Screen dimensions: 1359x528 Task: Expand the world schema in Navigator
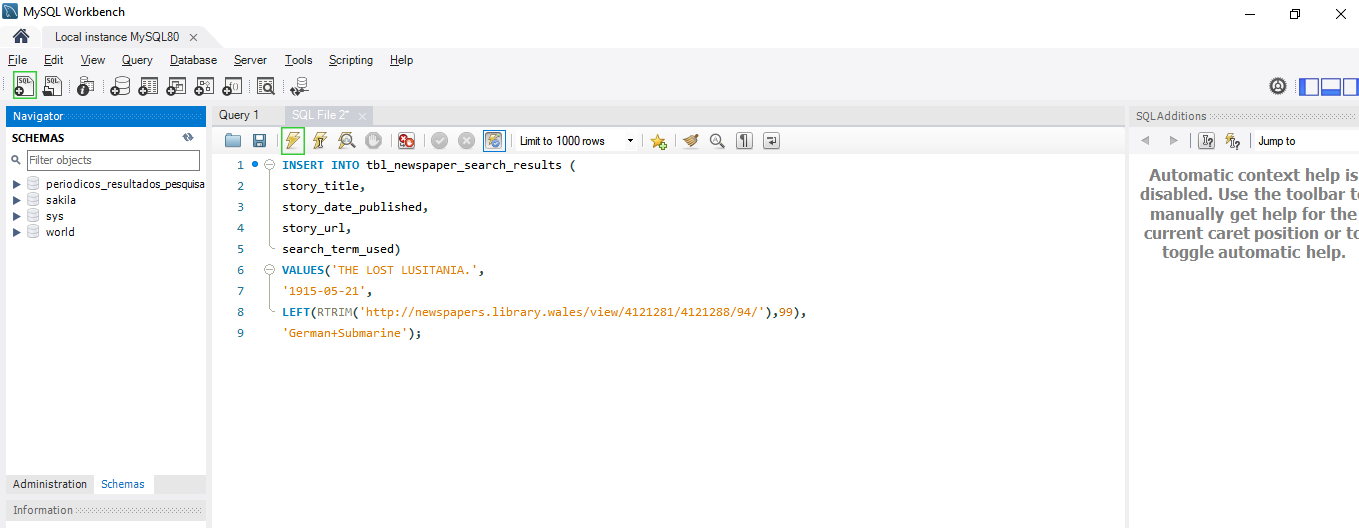(17, 232)
